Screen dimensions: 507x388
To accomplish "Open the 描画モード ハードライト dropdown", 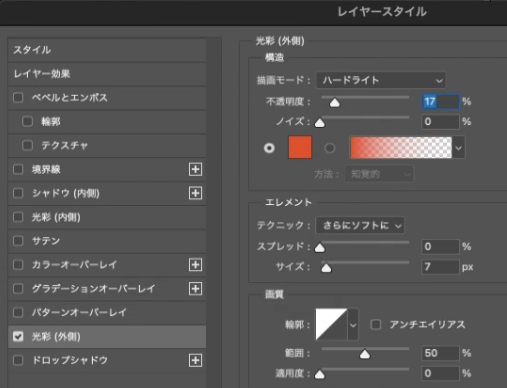I will click(381, 80).
